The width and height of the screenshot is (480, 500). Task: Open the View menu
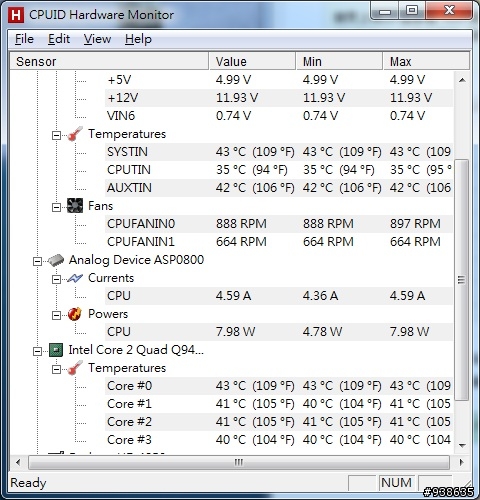(x=97, y=39)
